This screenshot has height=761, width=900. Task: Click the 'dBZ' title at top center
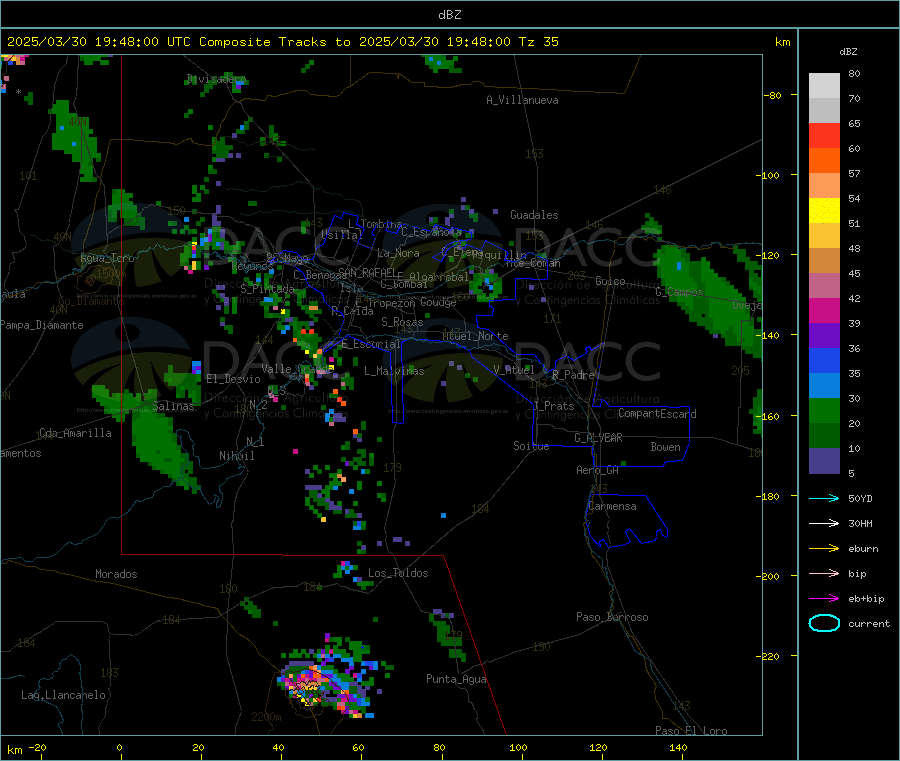(449, 15)
